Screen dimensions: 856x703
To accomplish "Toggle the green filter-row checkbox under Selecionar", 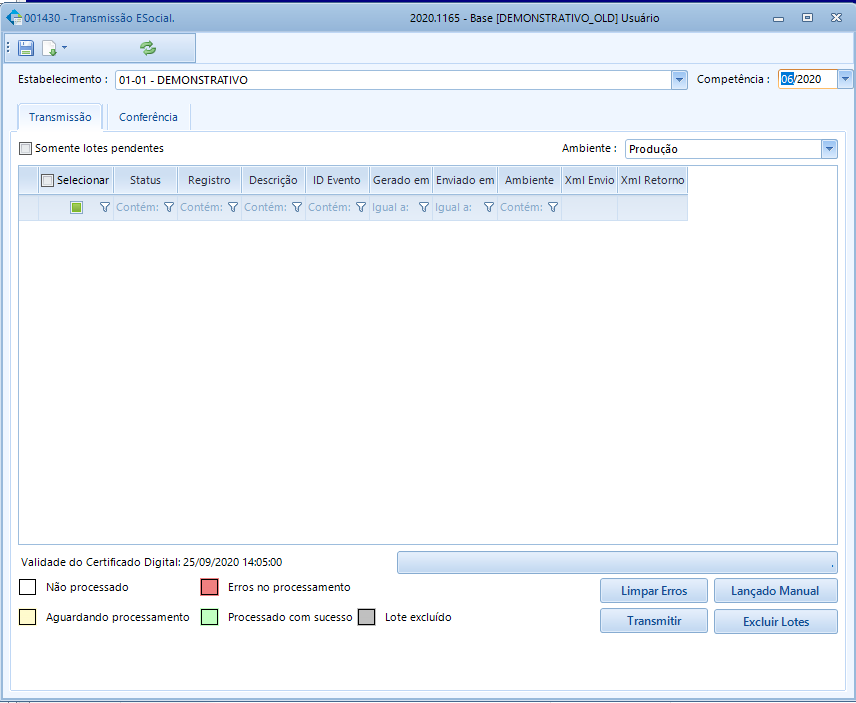I will coord(76,207).
